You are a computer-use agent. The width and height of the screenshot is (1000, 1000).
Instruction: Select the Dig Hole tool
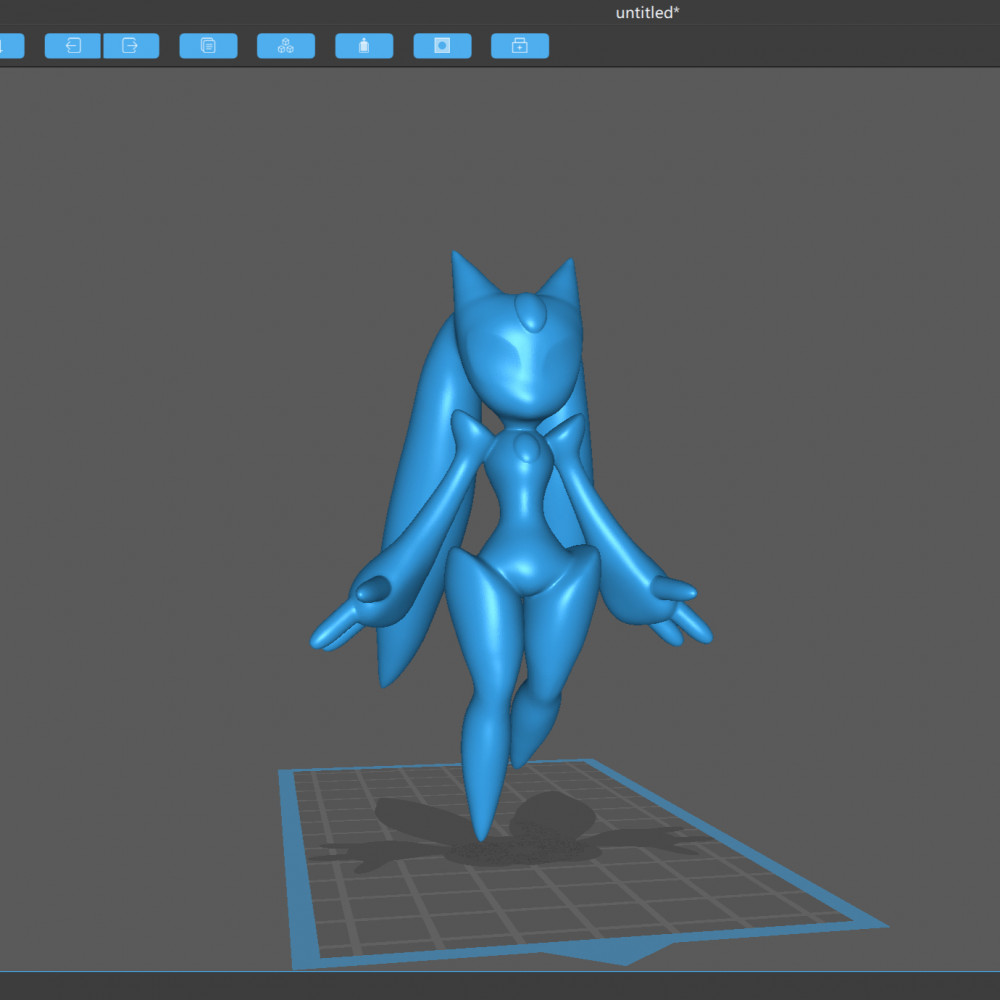tap(442, 46)
